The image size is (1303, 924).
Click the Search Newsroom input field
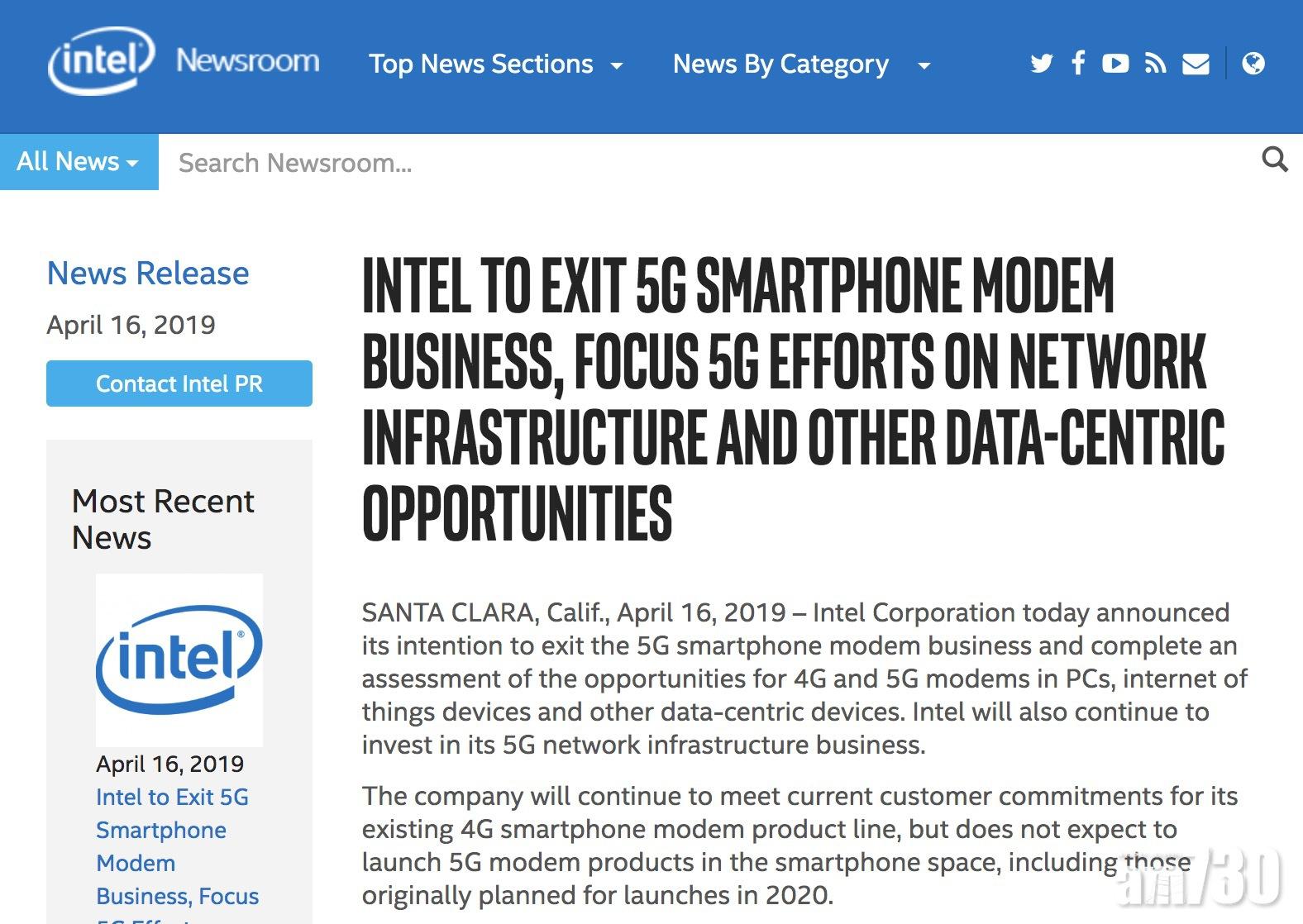click(x=703, y=163)
